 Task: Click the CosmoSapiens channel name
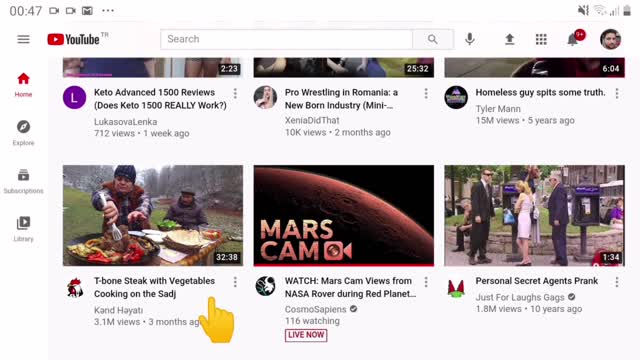(316, 309)
